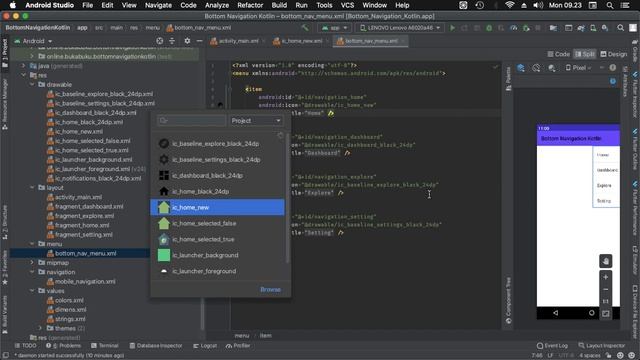Click the Browse link in drawable popup

(270, 289)
